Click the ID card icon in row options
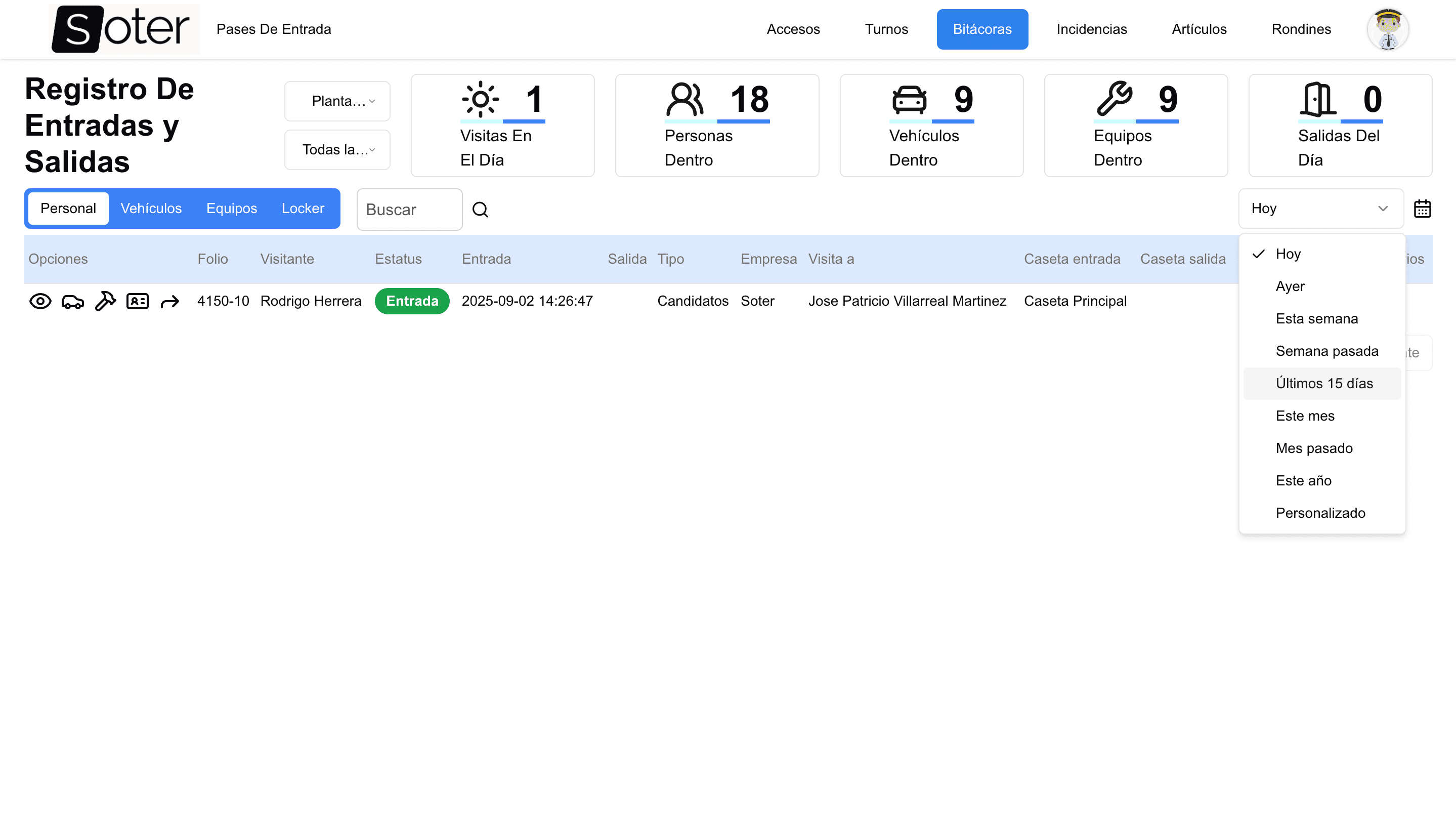Screen dimensions: 1456x822 coord(137,301)
